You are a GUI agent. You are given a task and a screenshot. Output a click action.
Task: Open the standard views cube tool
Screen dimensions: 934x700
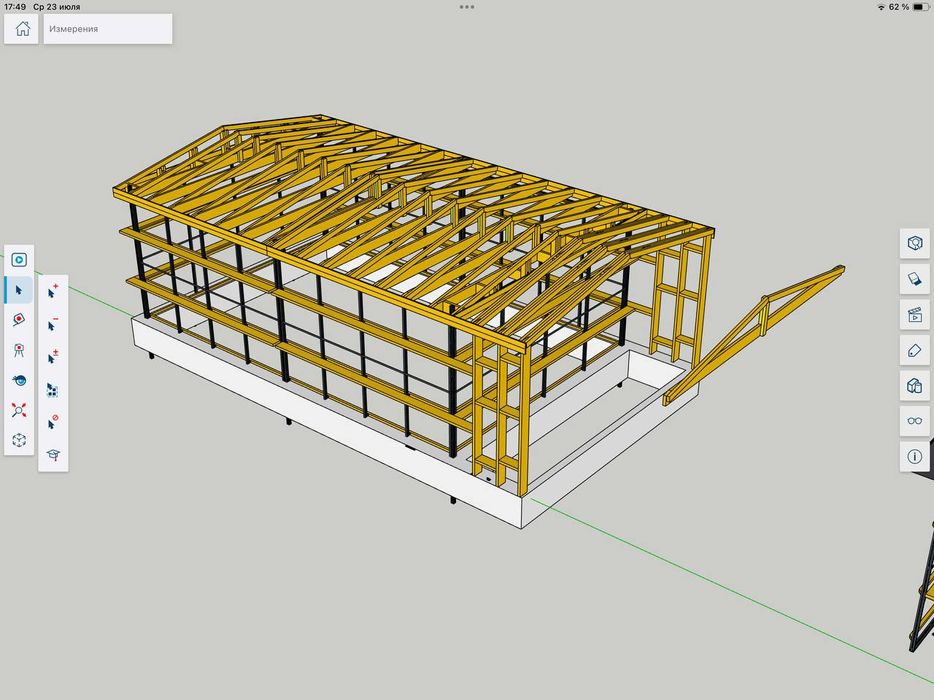coord(18,440)
